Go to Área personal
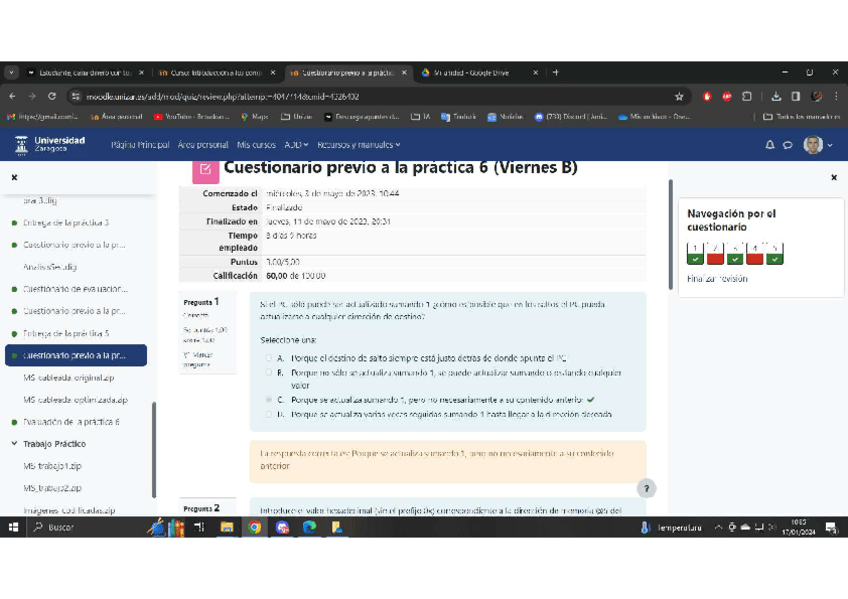Screen dimensions: 848x599 click(x=203, y=144)
